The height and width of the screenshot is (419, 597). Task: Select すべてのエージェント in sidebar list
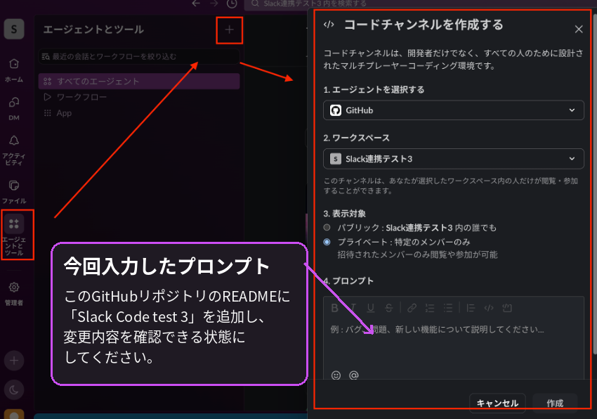(139, 81)
